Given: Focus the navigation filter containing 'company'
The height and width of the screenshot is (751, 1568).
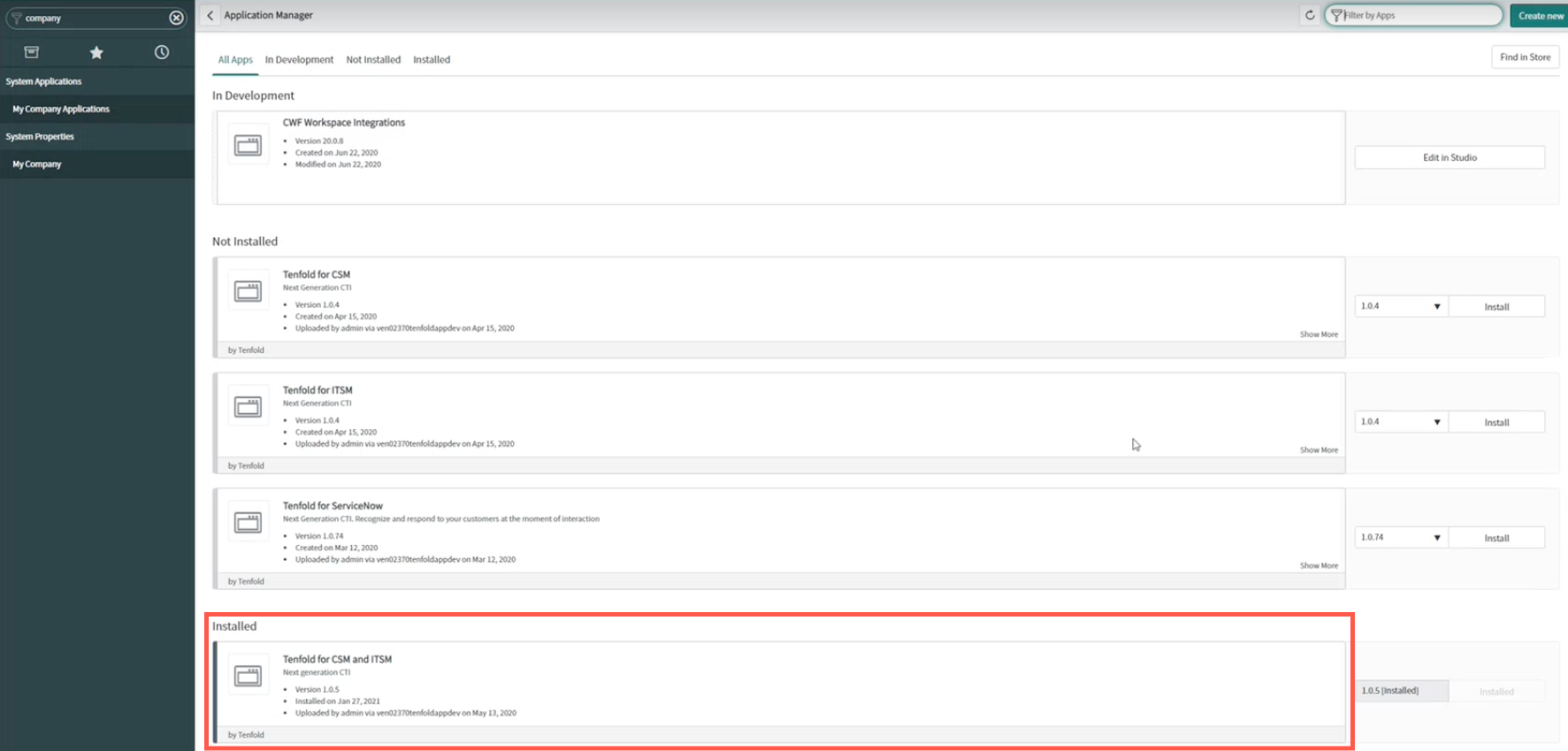Looking at the screenshot, I should (x=96, y=18).
